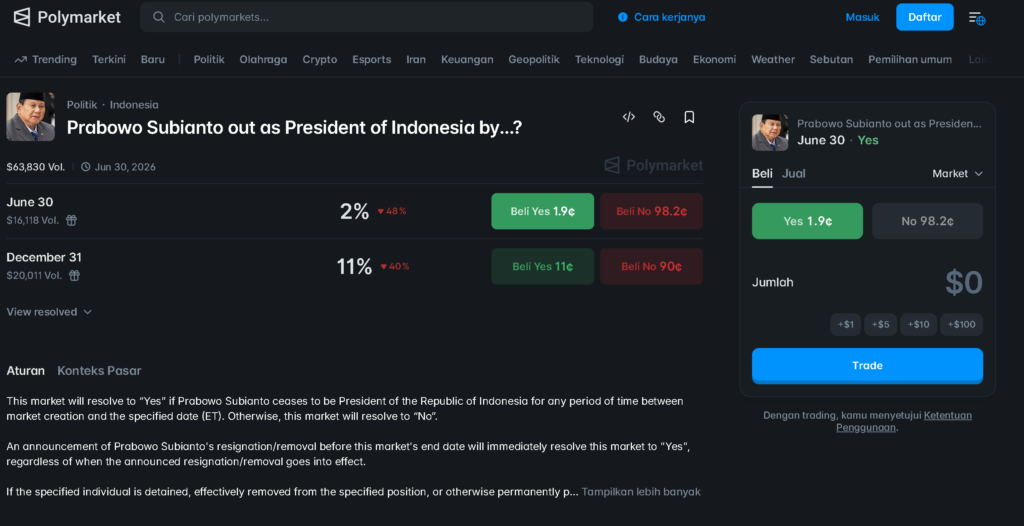This screenshot has height=526, width=1024.
Task: Click the $0 Jumlah amount field
Action: tap(964, 283)
